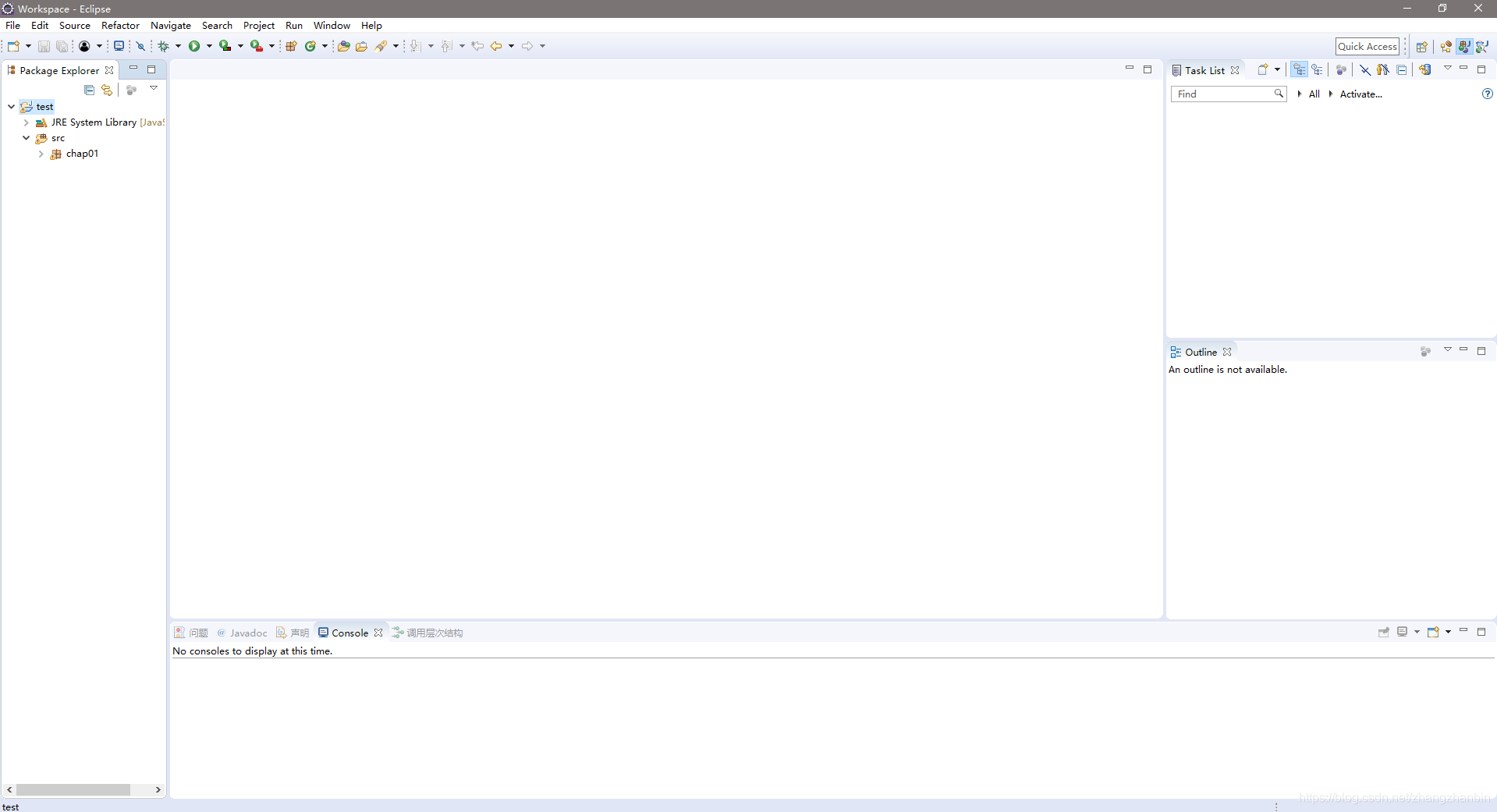Image resolution: width=1497 pixels, height=812 pixels.
Task: Switch to the Javadoc tab
Action: point(242,633)
